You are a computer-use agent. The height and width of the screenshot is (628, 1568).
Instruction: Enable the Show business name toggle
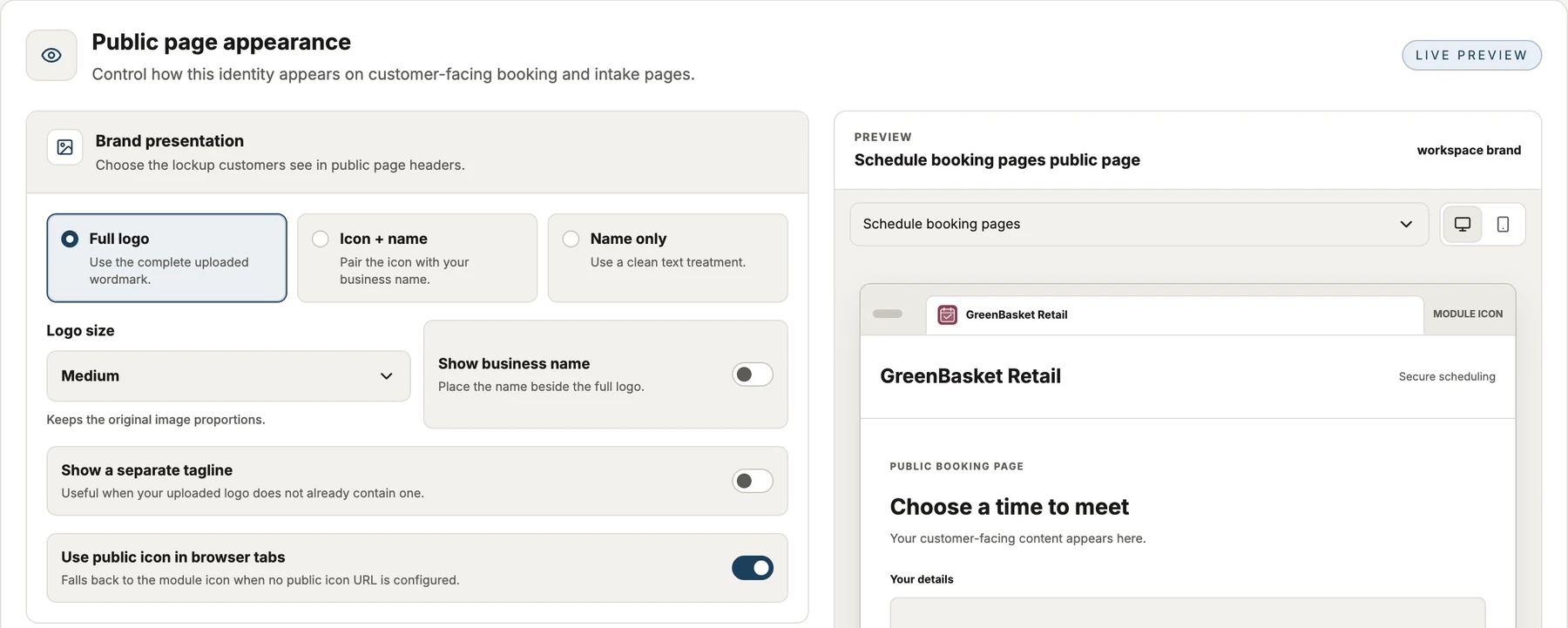(x=753, y=375)
